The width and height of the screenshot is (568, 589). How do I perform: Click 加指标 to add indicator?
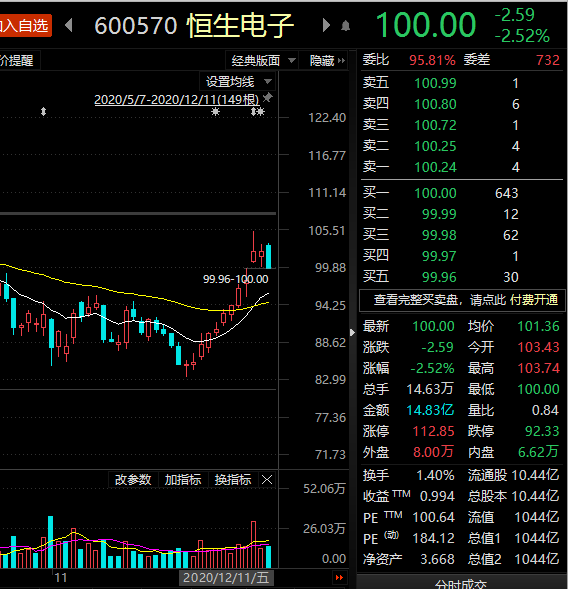183,480
